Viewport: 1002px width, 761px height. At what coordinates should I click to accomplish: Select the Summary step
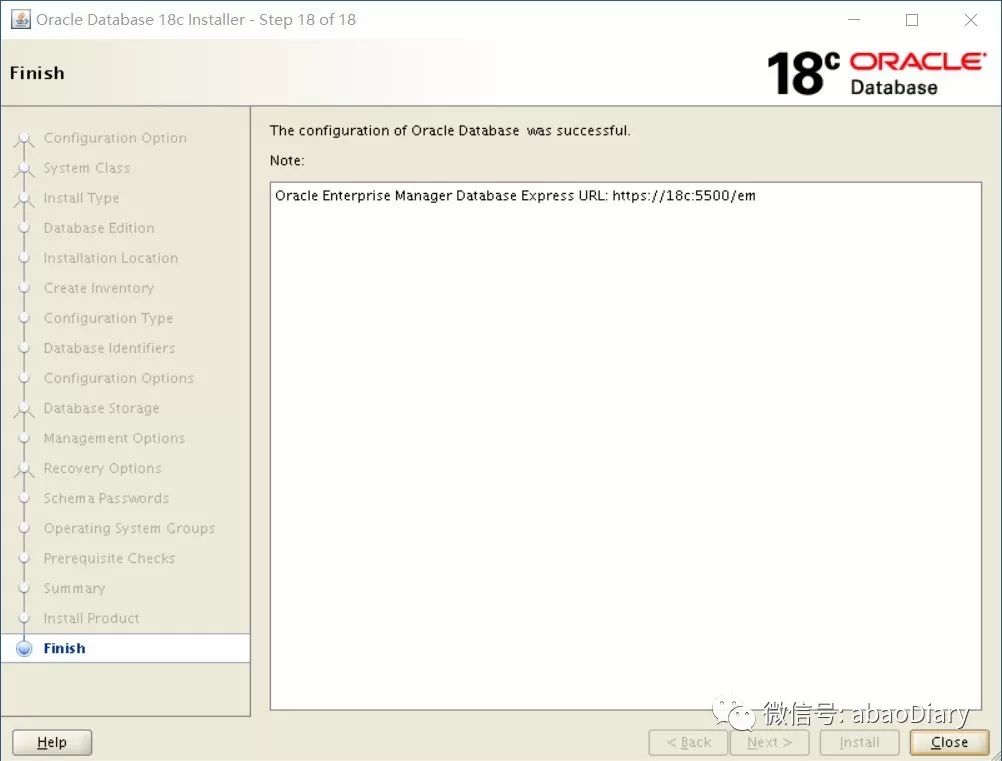[x=74, y=588]
